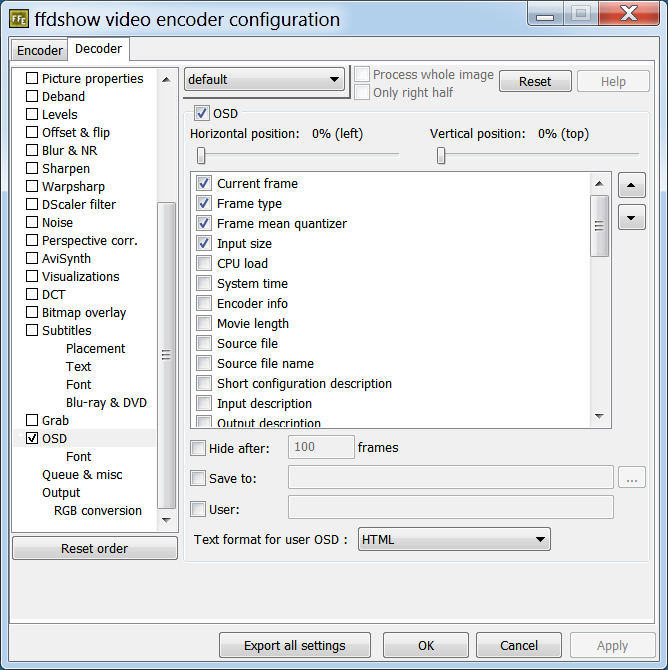Screen dimensions: 668x670
Task: Click the browse '...' button for Save to
Action: 632,477
